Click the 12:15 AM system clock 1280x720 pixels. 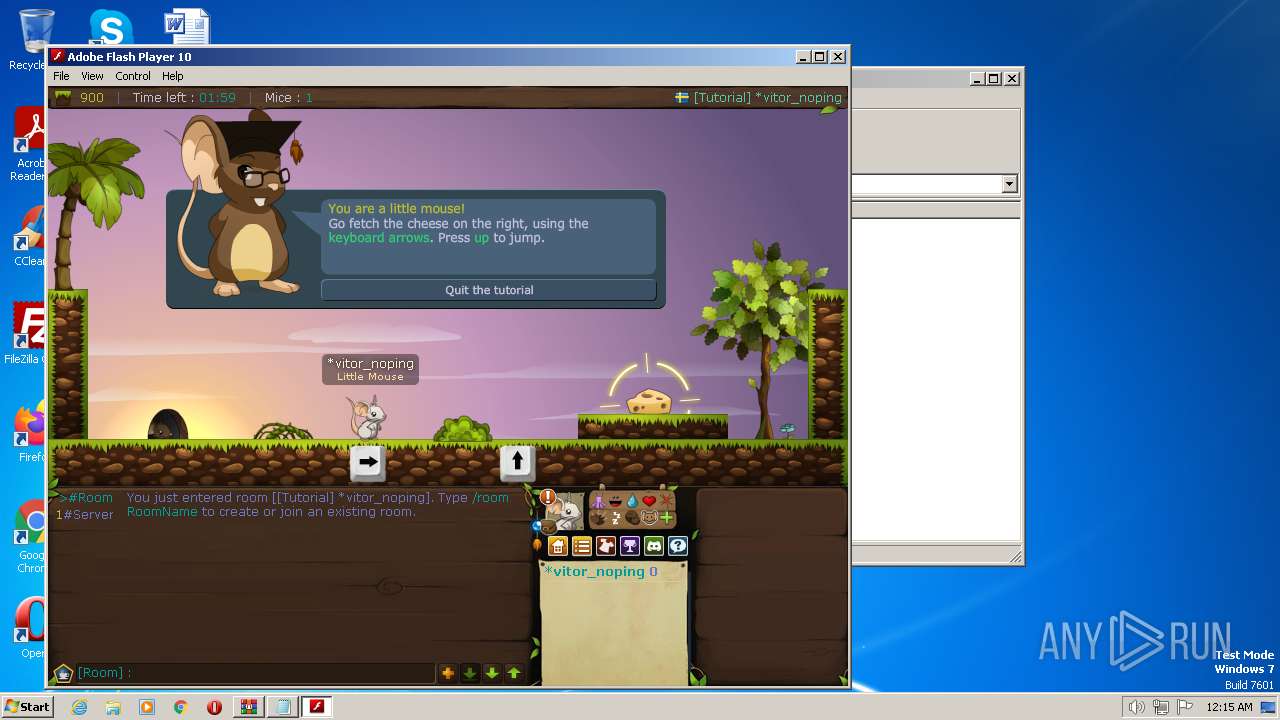(1229, 707)
